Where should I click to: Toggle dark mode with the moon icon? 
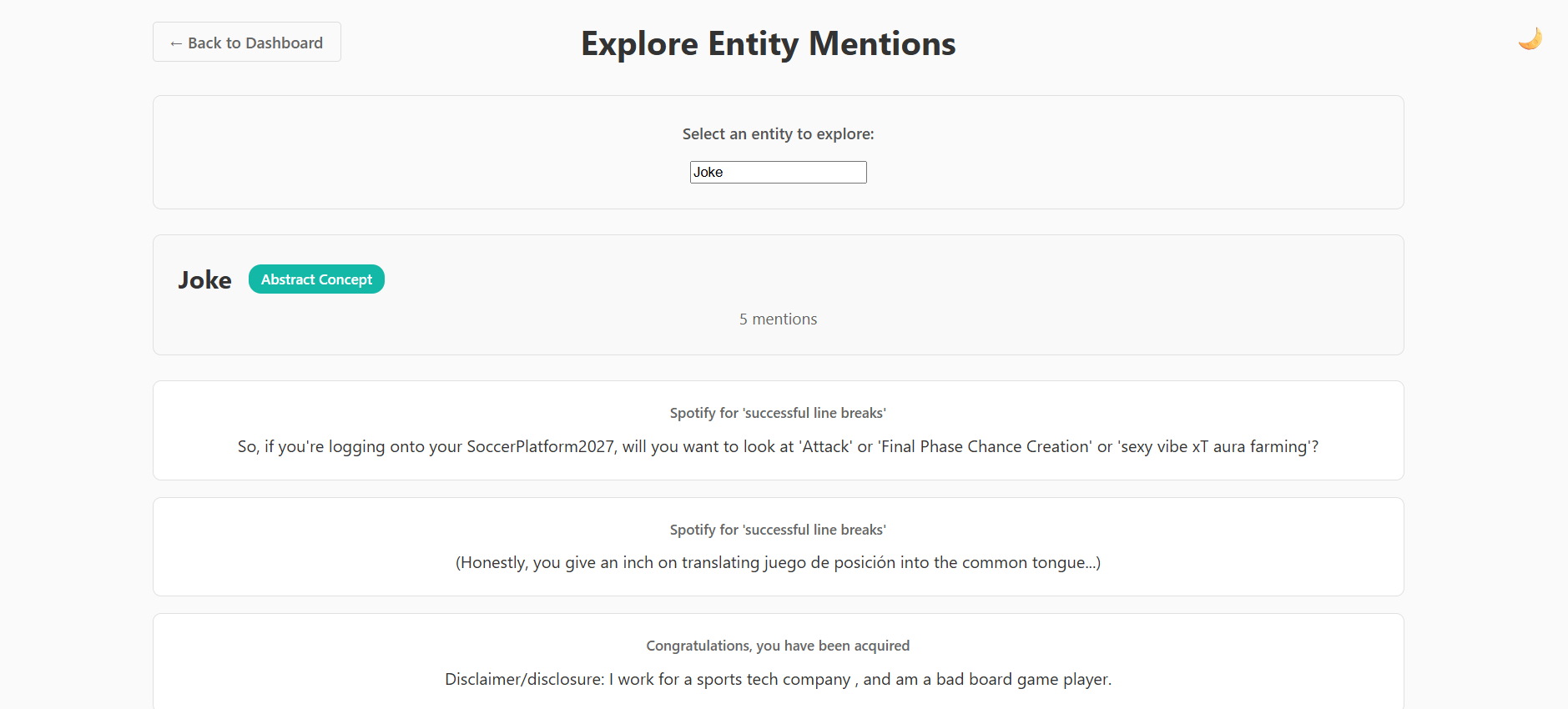(1530, 39)
